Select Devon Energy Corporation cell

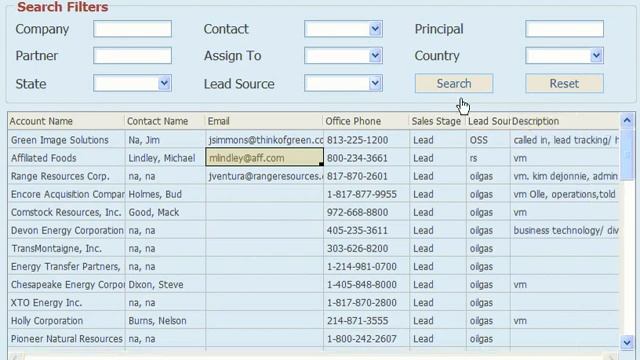[x=67, y=230]
